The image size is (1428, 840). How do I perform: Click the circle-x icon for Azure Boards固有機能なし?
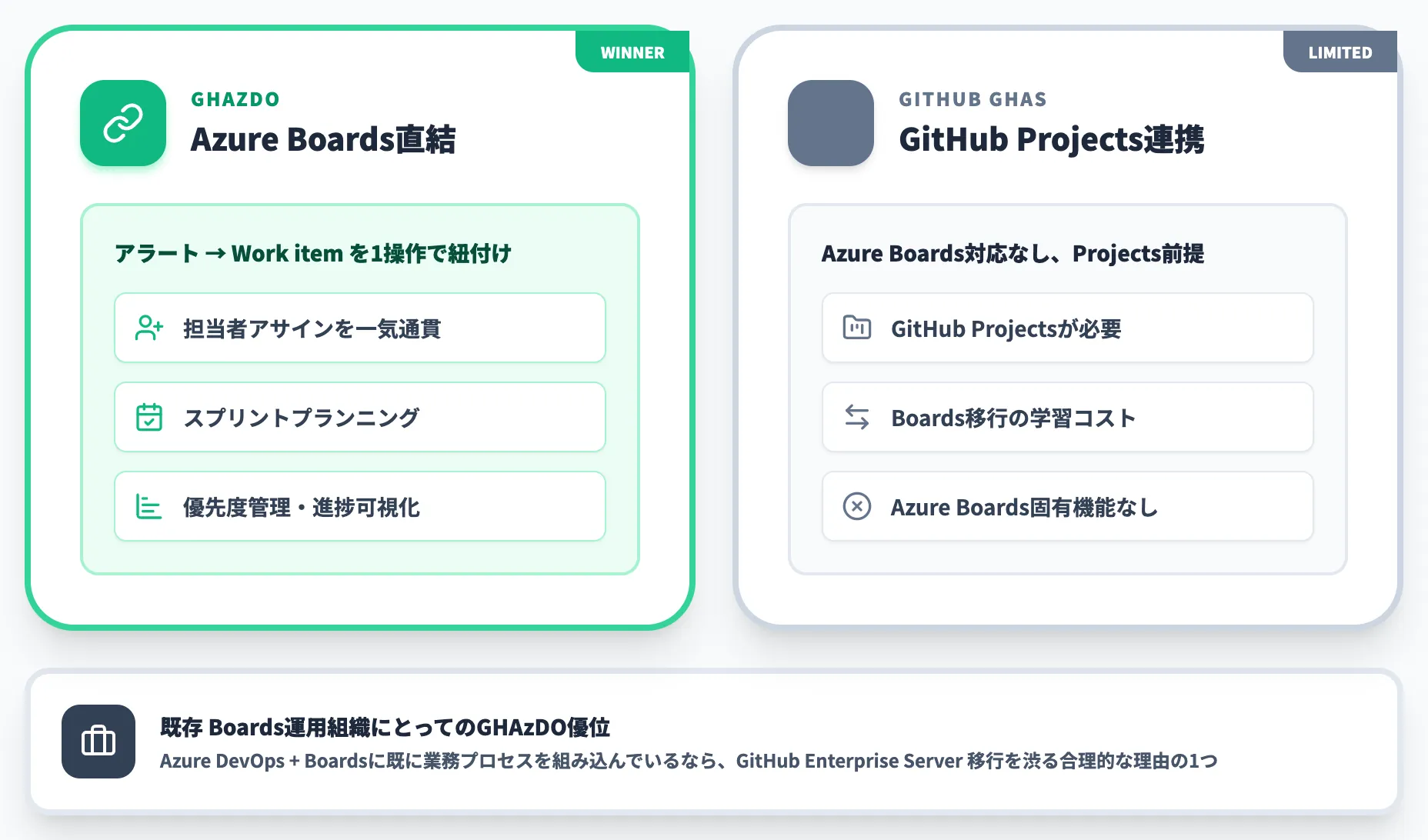tap(857, 506)
